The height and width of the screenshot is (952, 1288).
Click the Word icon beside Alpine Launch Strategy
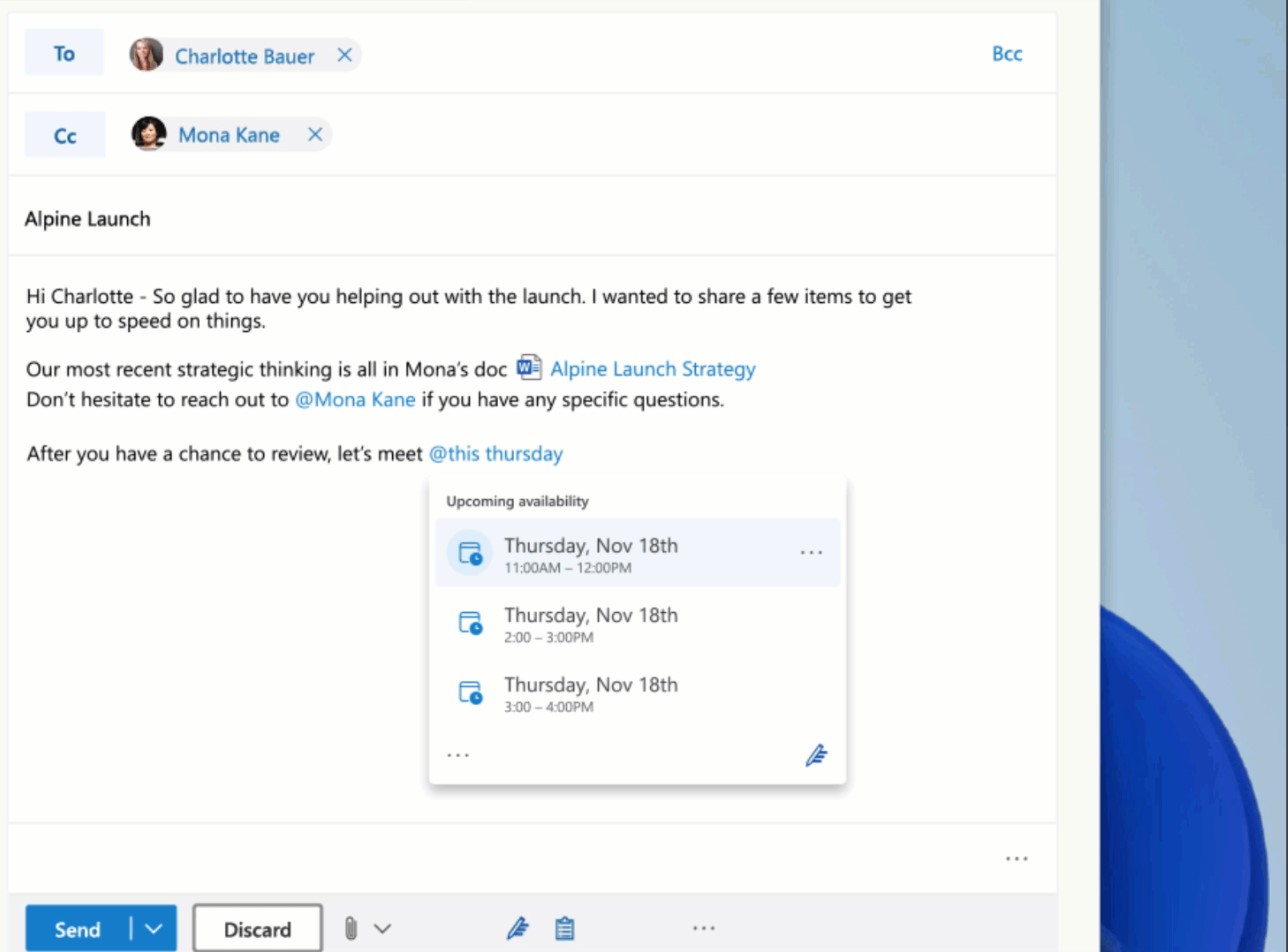click(x=528, y=368)
